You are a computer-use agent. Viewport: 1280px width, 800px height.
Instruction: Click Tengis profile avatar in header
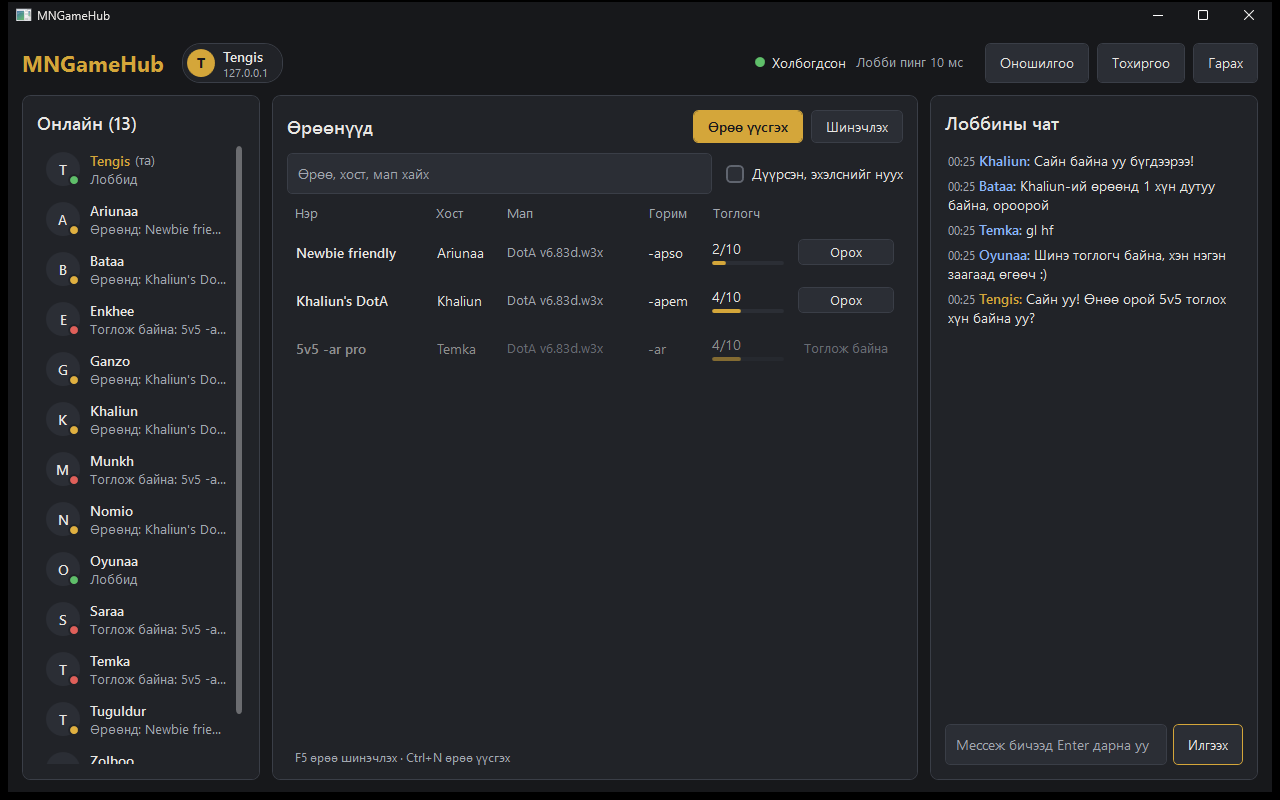point(201,63)
